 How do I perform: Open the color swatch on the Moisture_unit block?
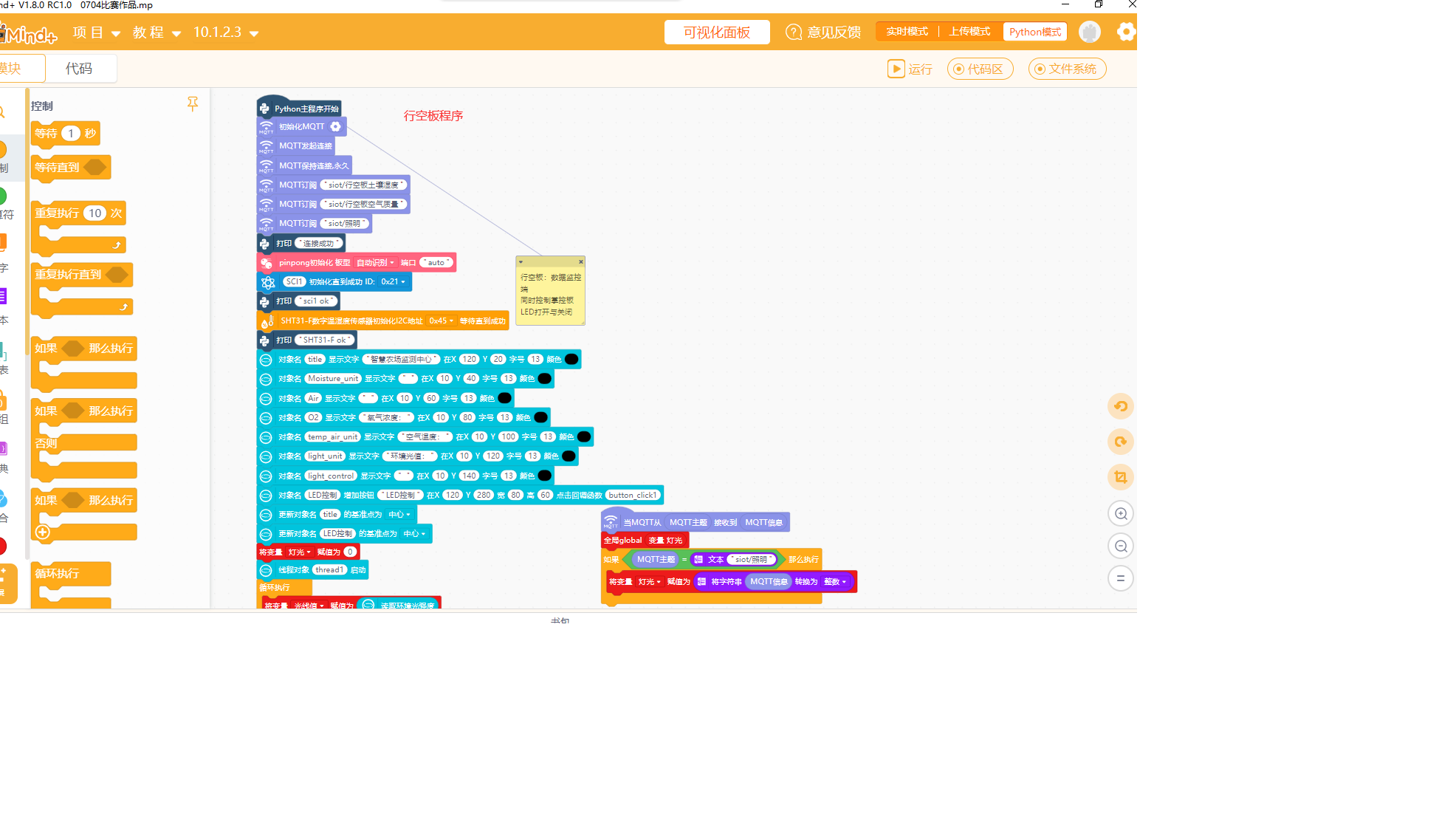545,379
